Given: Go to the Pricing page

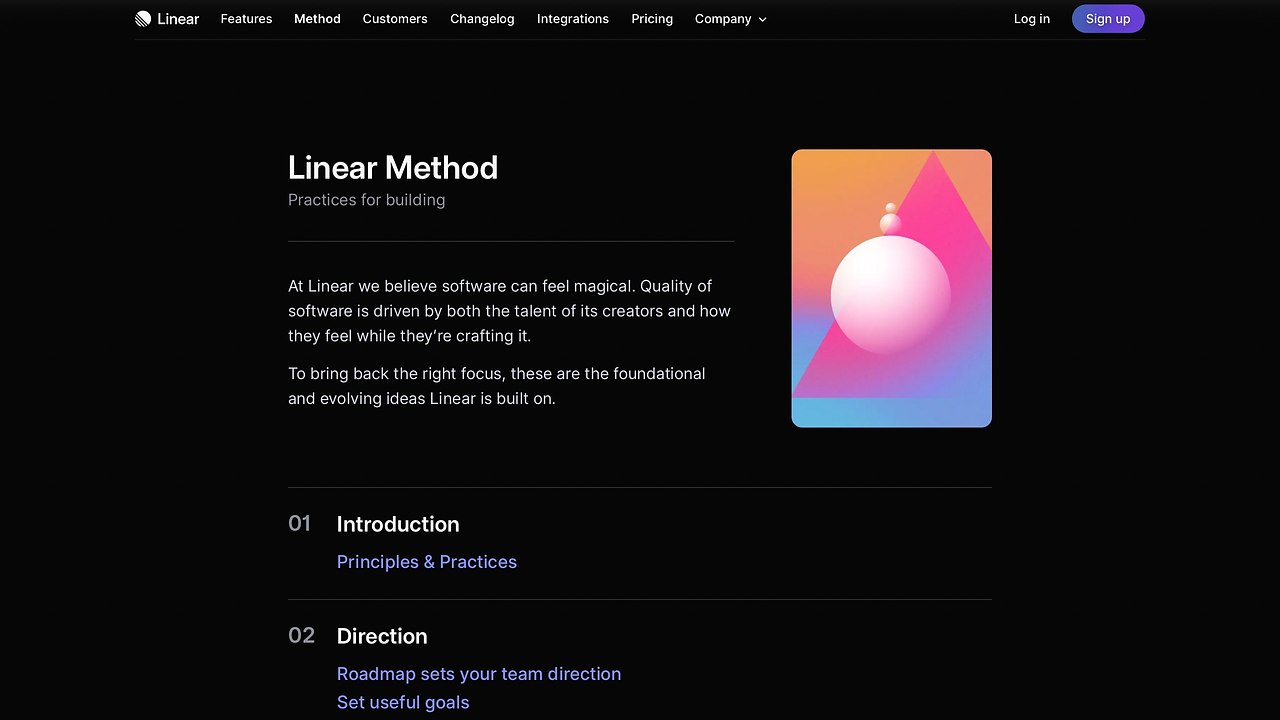Looking at the screenshot, I should (x=652, y=19).
